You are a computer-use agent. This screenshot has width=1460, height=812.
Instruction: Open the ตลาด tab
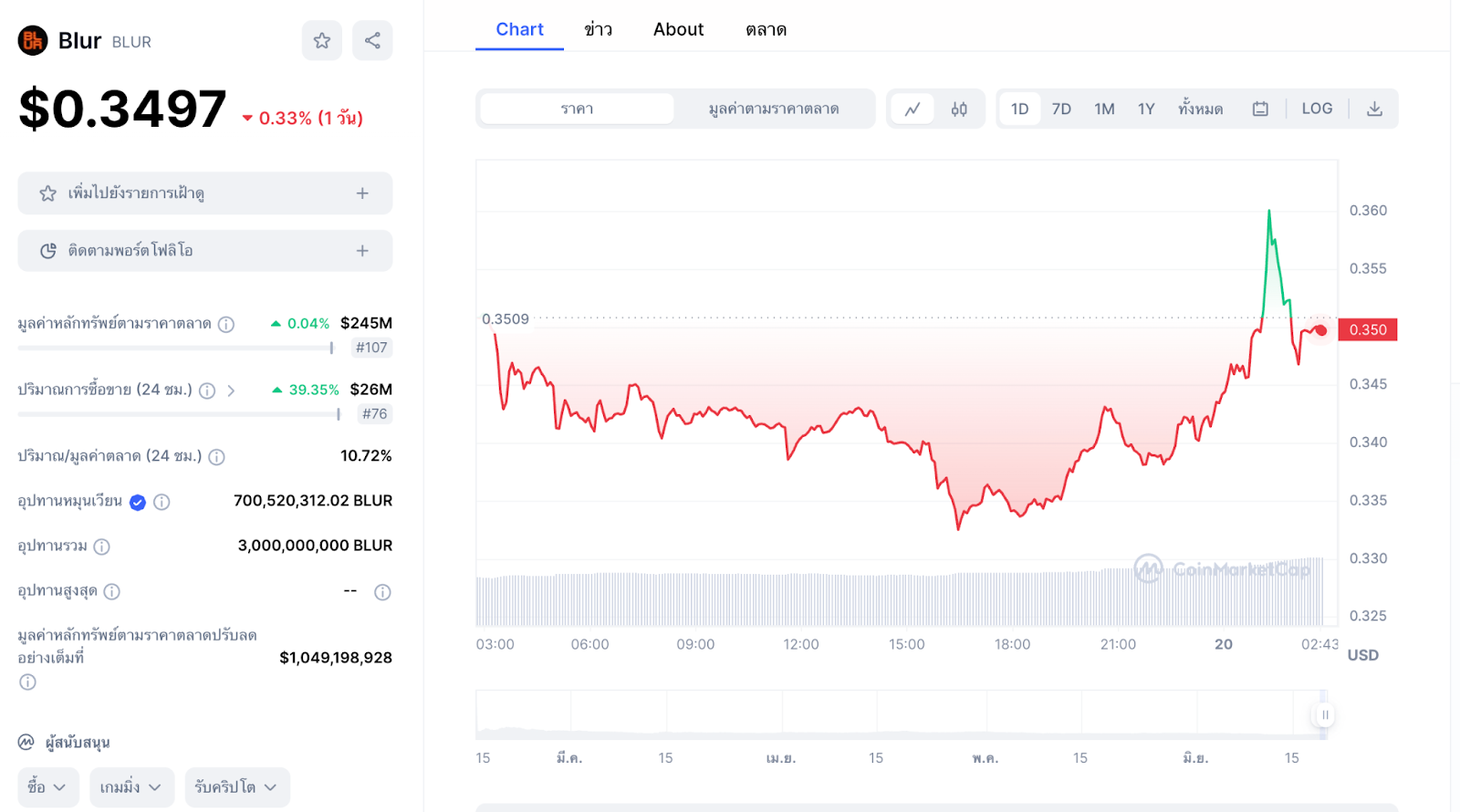(x=766, y=29)
